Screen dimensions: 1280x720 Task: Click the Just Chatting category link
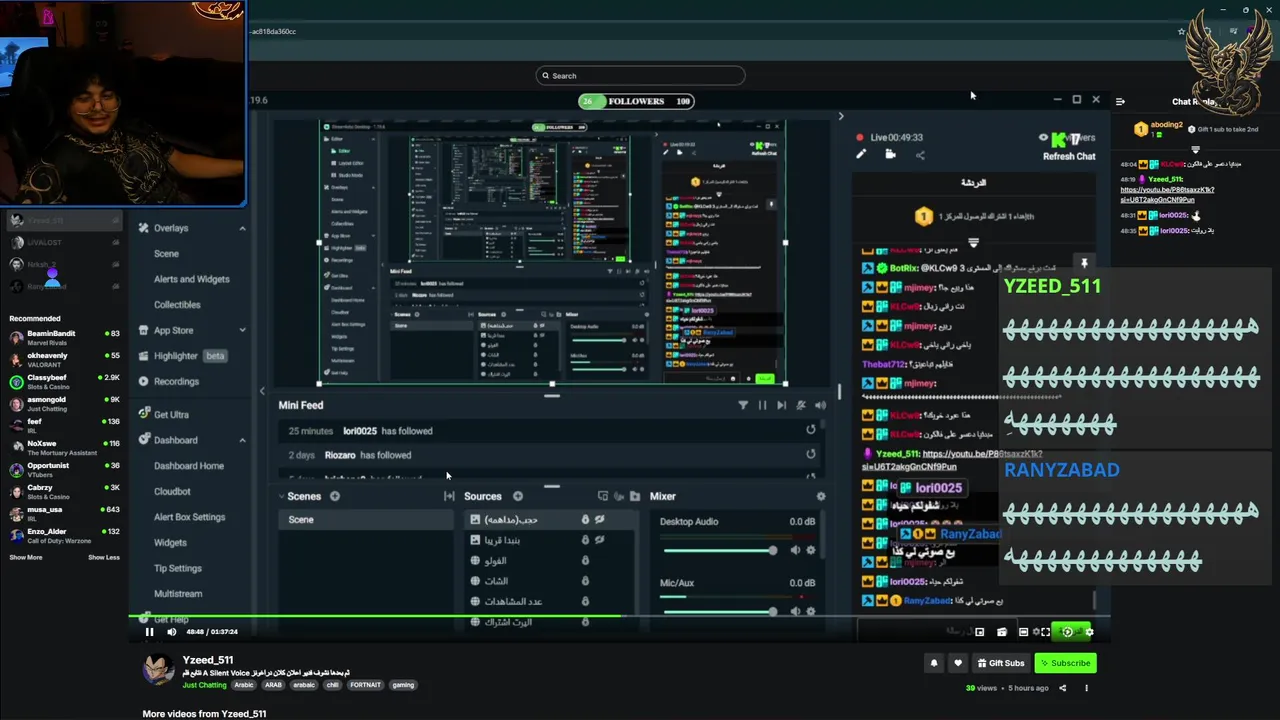pyautogui.click(x=204, y=685)
